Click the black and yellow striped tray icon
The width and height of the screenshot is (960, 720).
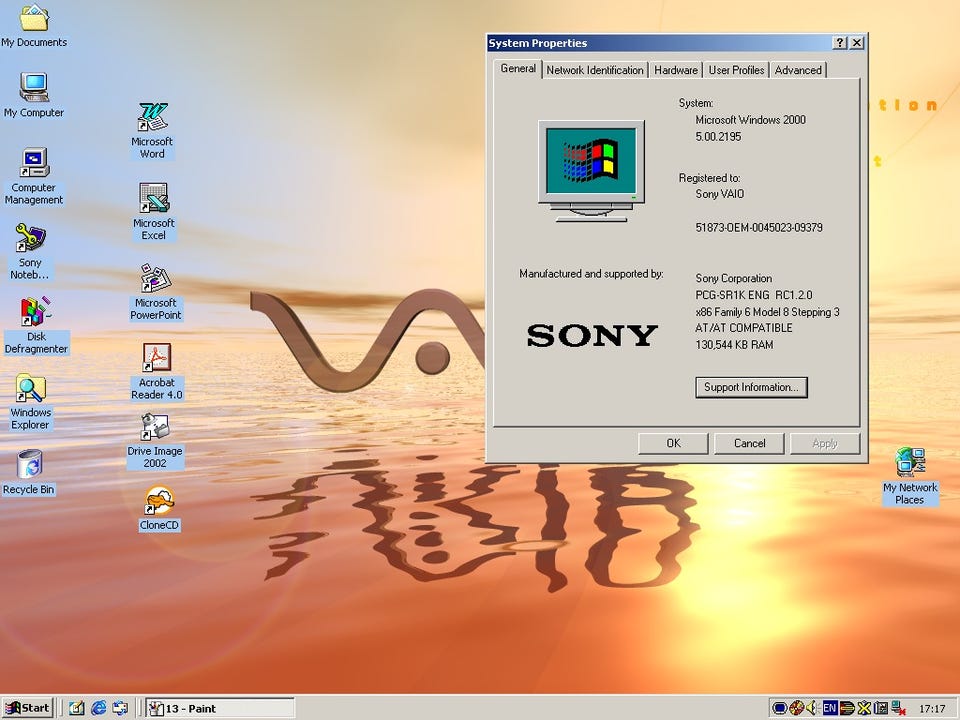847,708
